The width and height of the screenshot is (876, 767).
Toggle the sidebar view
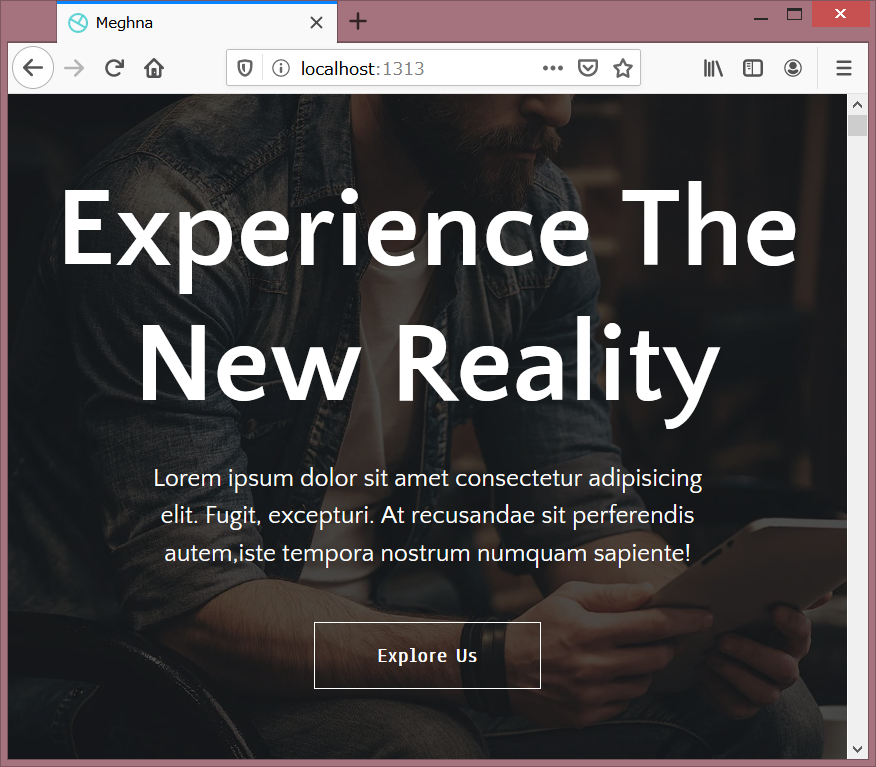753,68
